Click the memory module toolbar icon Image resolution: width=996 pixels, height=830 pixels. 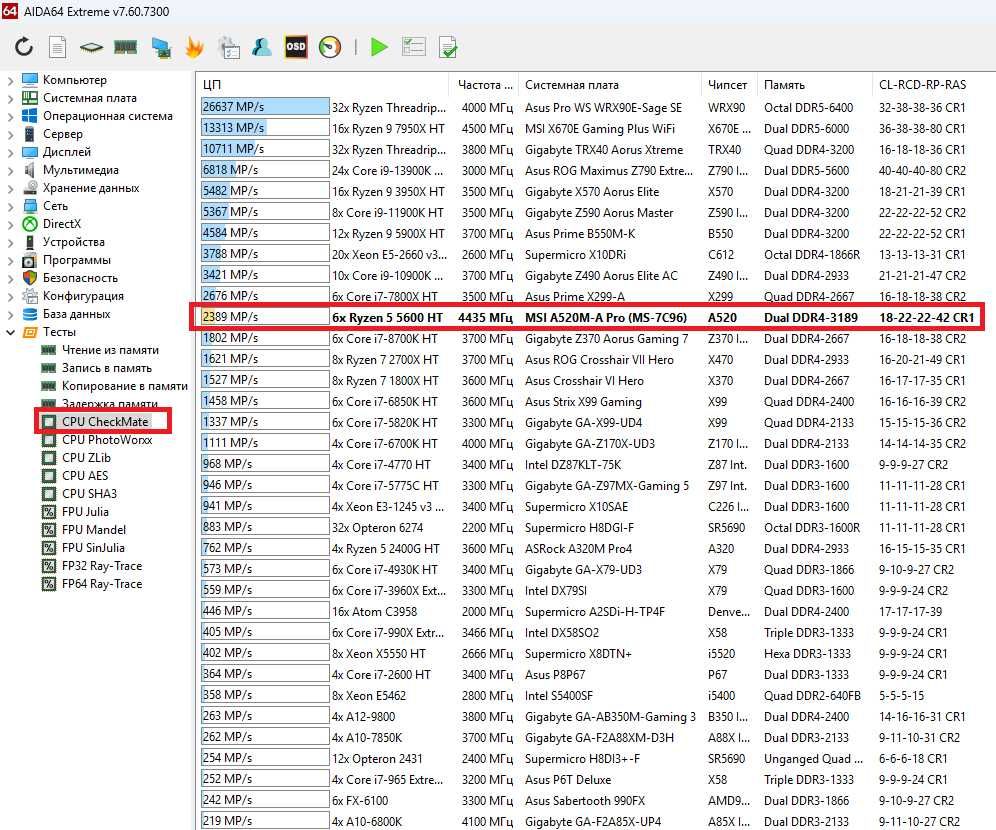pyautogui.click(x=125, y=47)
